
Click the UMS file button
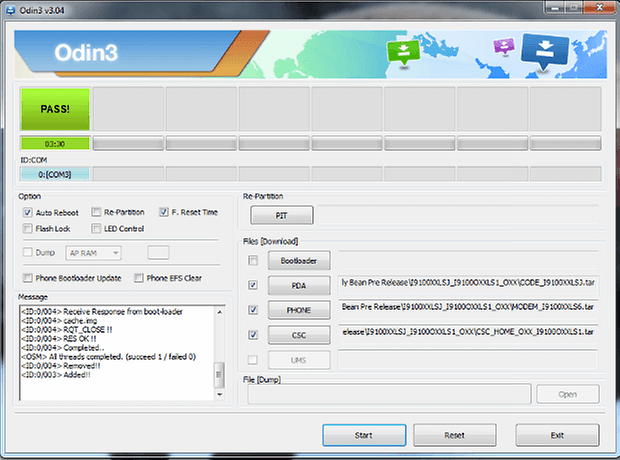click(299, 360)
